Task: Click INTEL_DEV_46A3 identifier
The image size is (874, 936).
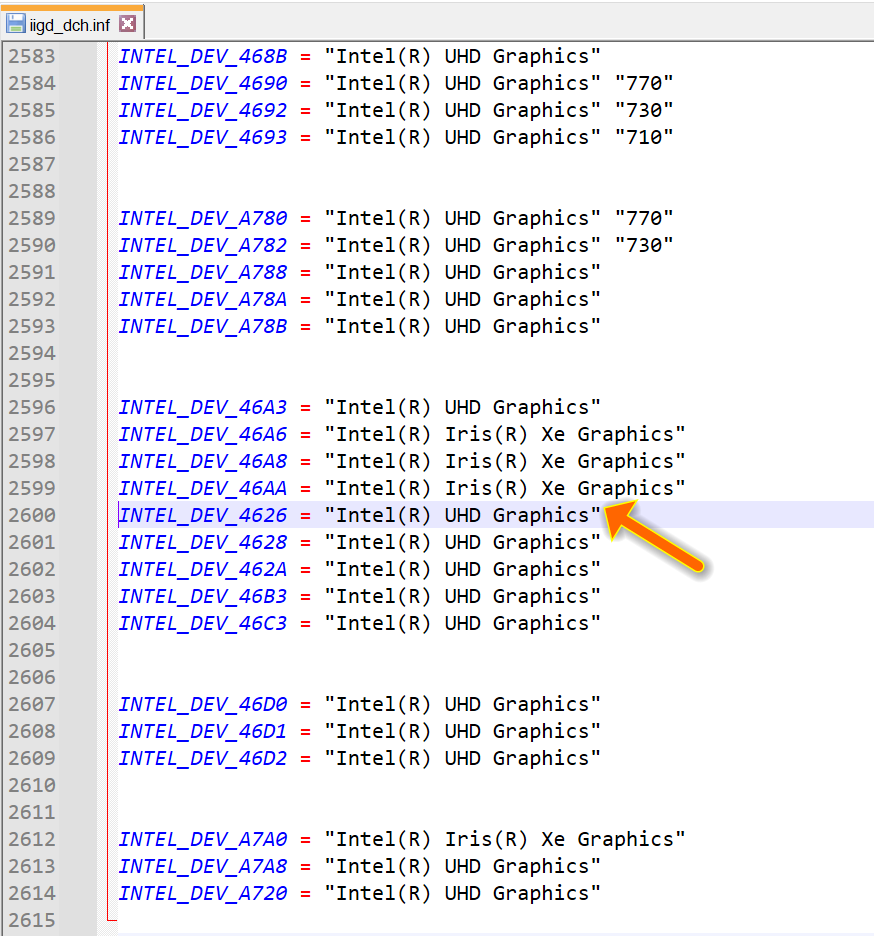Action: (203, 407)
